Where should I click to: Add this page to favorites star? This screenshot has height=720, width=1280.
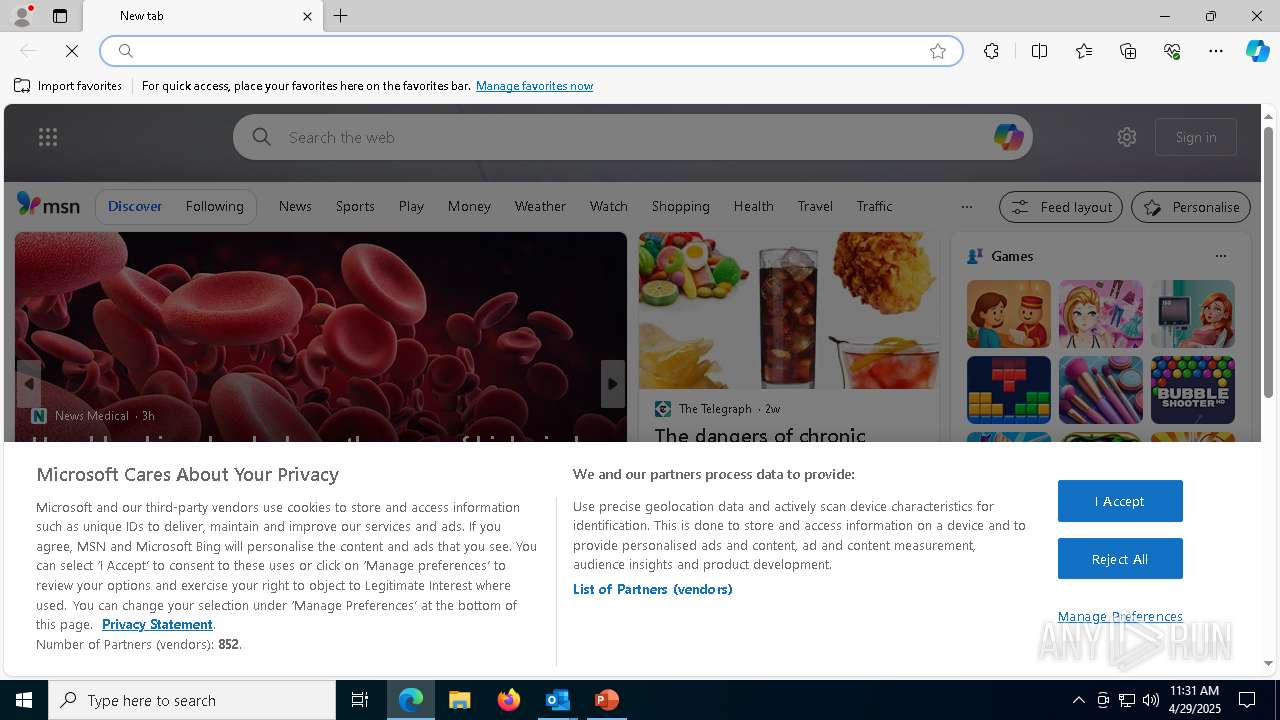[x=938, y=51]
